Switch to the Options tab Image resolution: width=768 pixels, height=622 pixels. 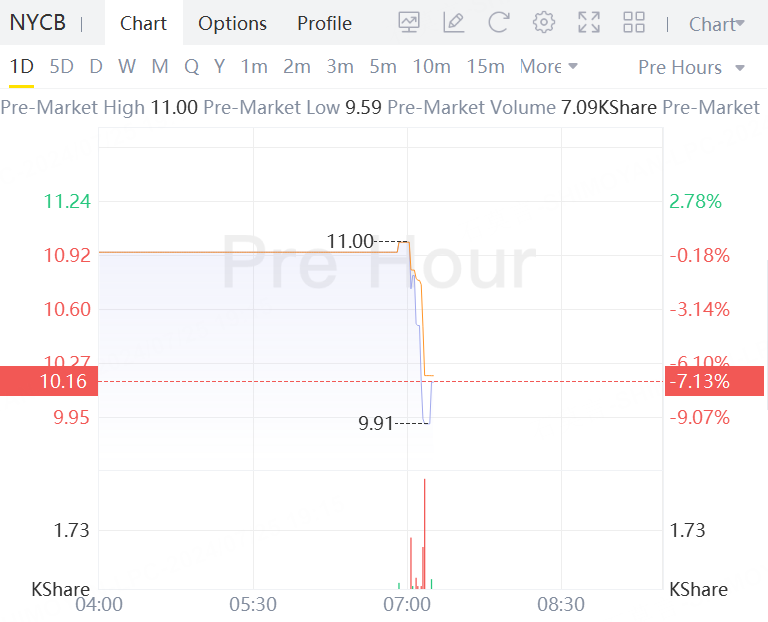[x=232, y=23]
